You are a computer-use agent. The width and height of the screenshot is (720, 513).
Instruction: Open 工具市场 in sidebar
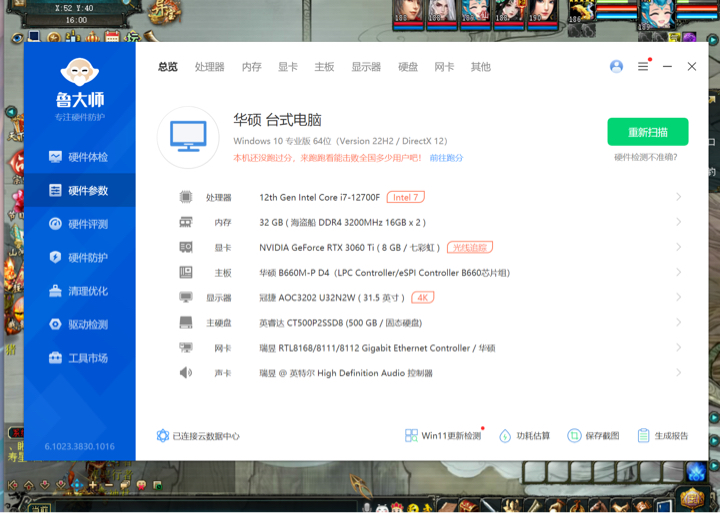click(79, 358)
